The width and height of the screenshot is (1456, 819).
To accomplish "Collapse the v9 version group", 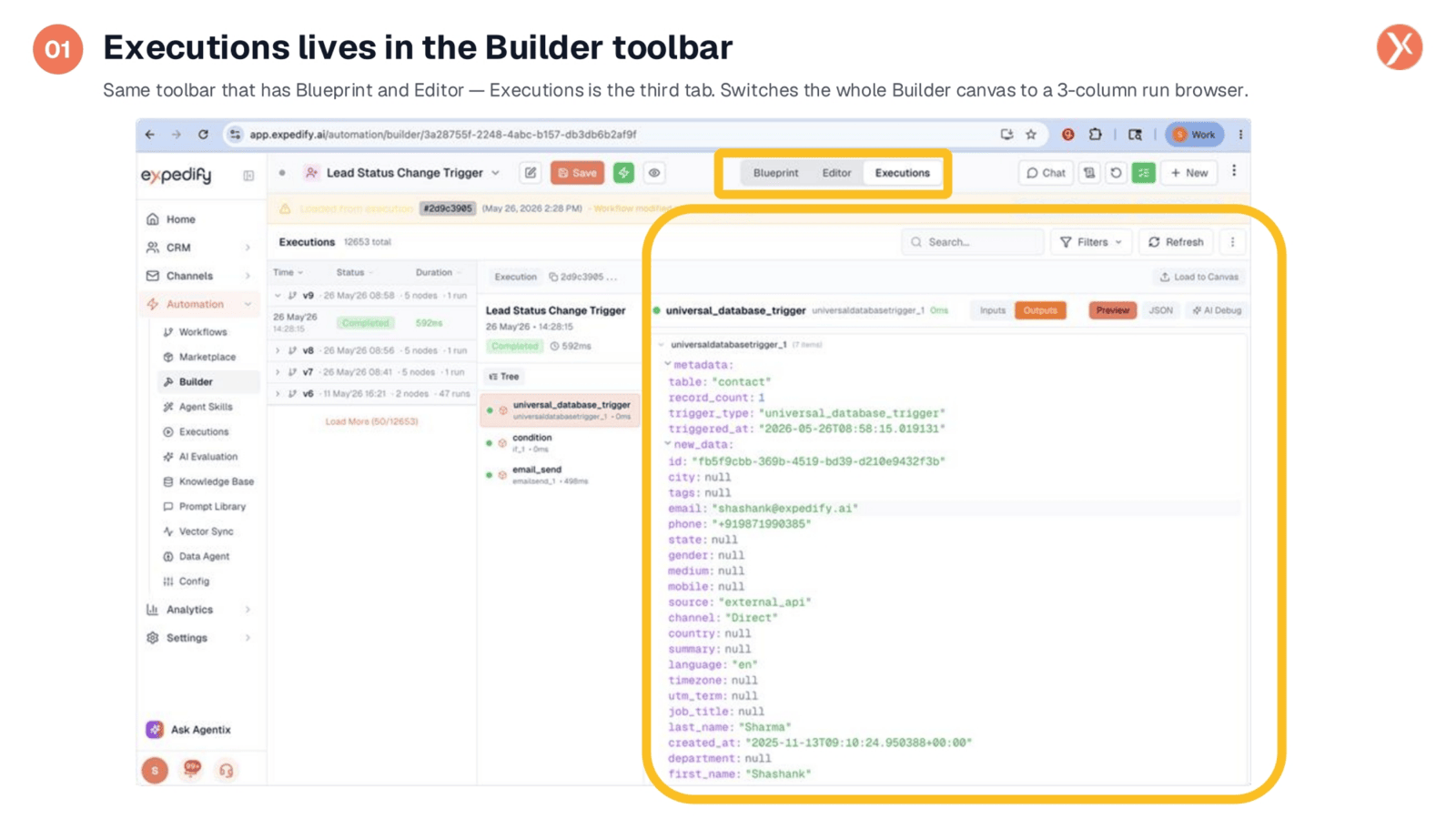I will click(x=278, y=296).
